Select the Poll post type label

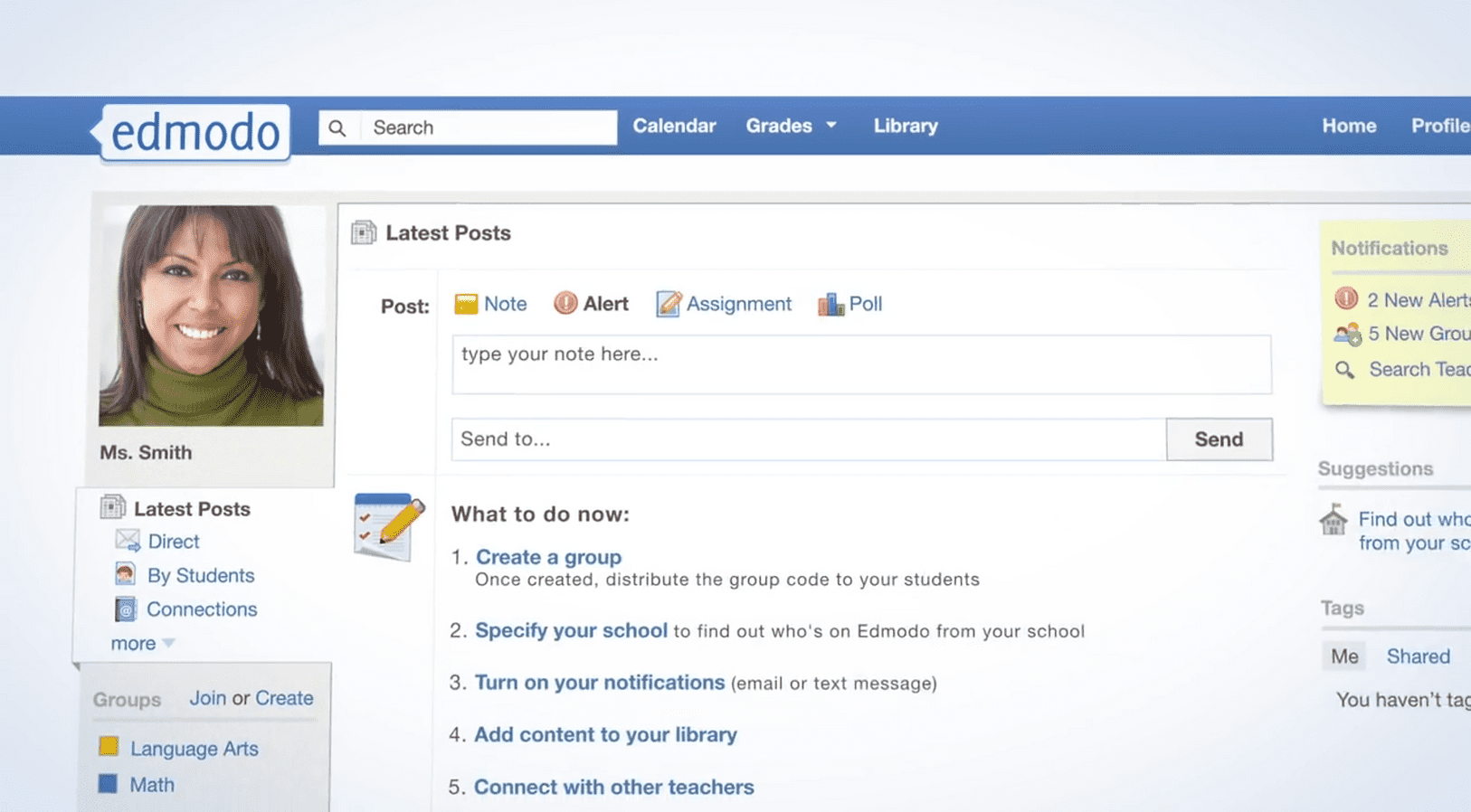pos(865,304)
